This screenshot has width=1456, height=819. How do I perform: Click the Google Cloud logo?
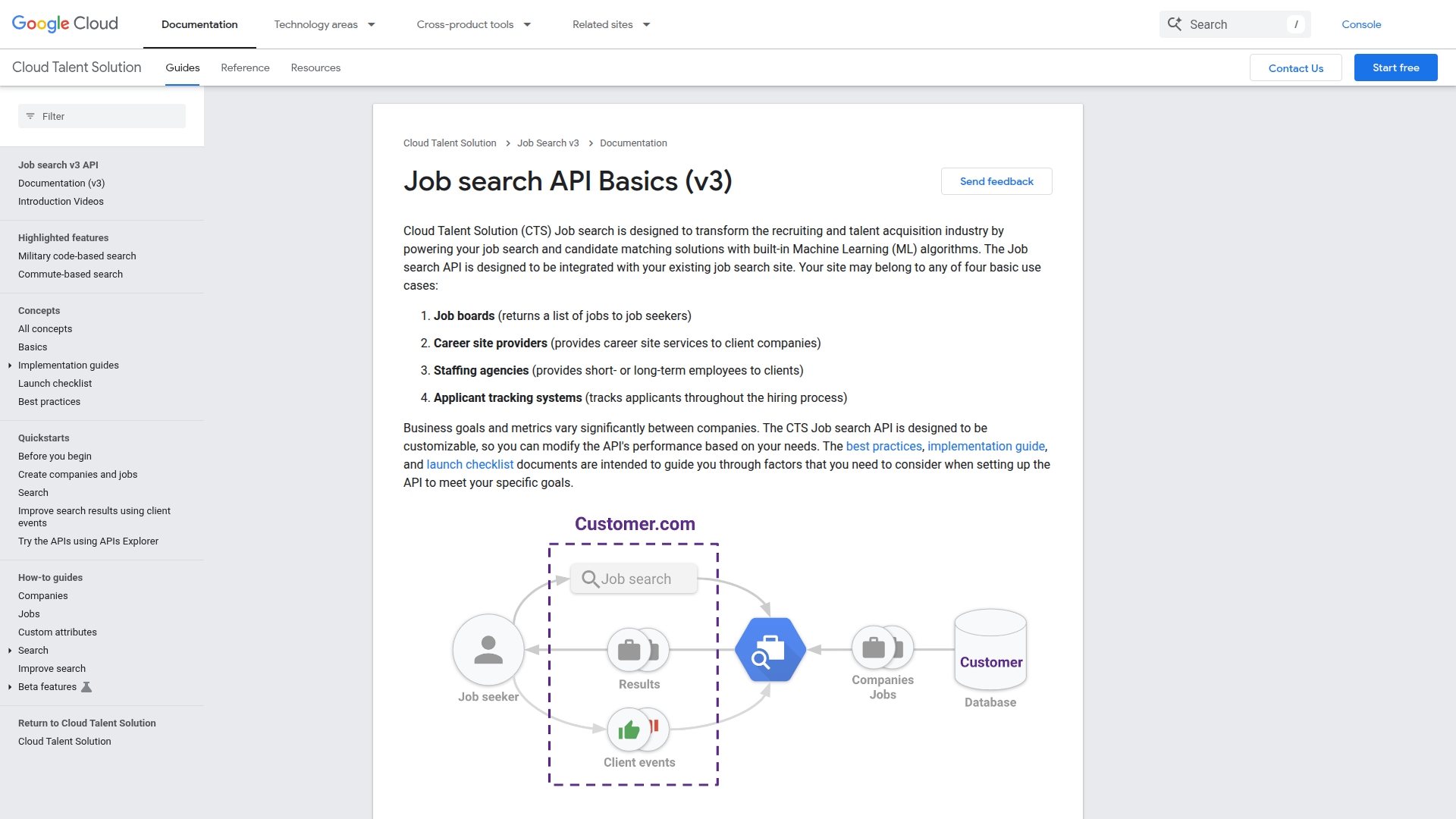coord(65,24)
